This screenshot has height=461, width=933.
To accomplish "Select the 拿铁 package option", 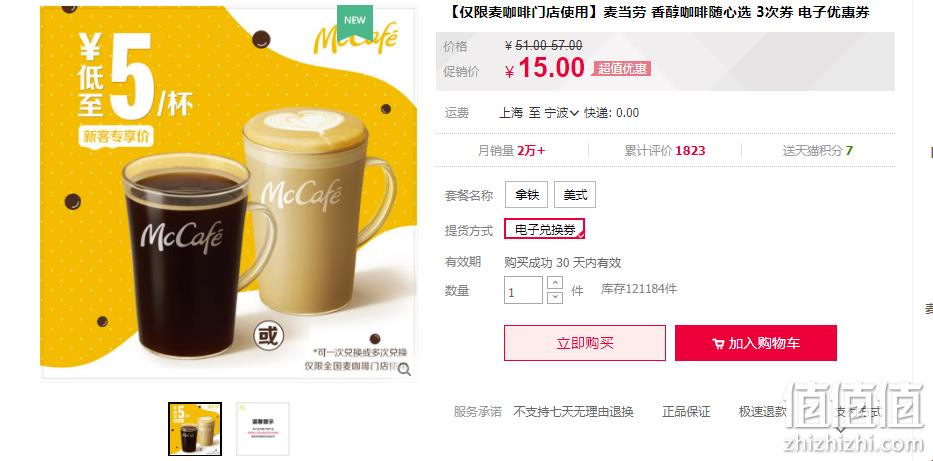I will (527, 195).
